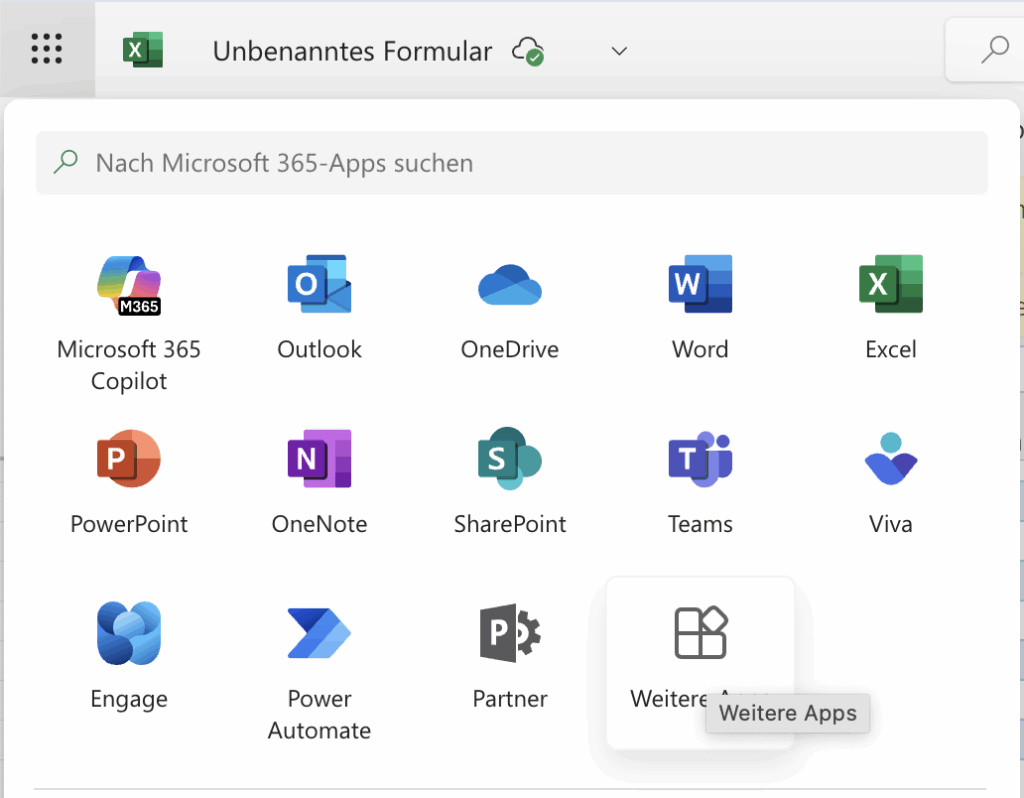Launch Teams from the app grid
1024x798 pixels.
point(700,483)
